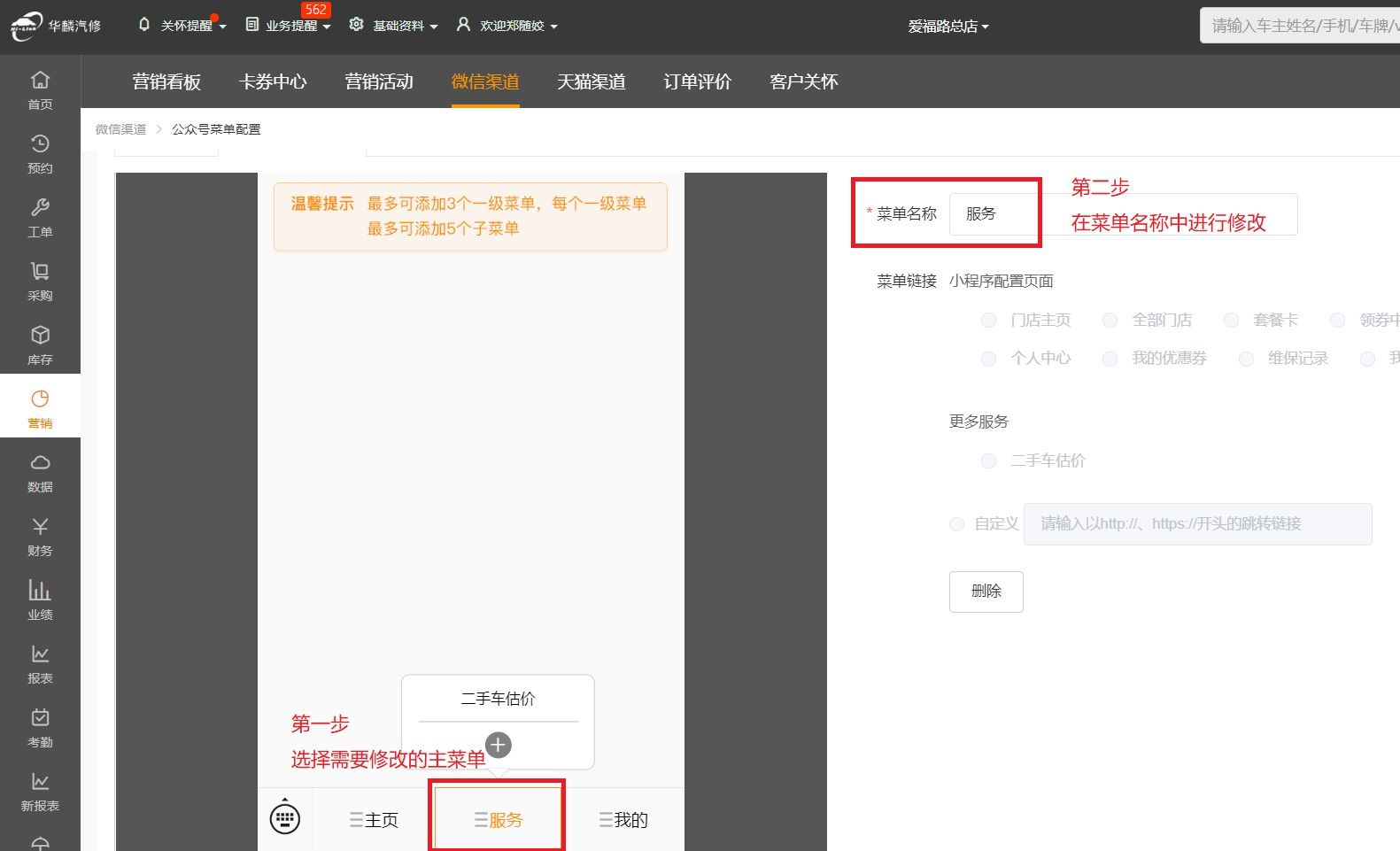
Task: Click the keyboard icon in phone preview
Action: [285, 817]
